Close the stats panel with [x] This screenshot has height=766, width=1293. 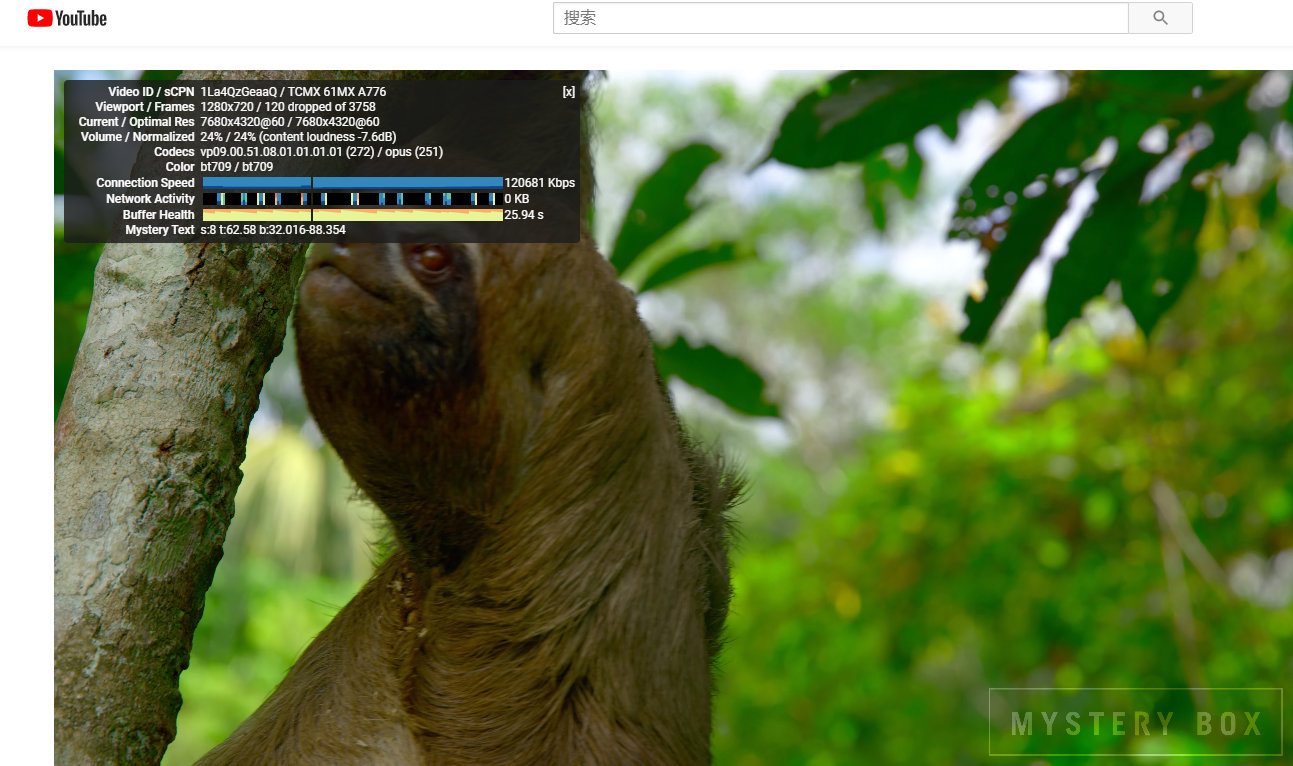(568, 92)
